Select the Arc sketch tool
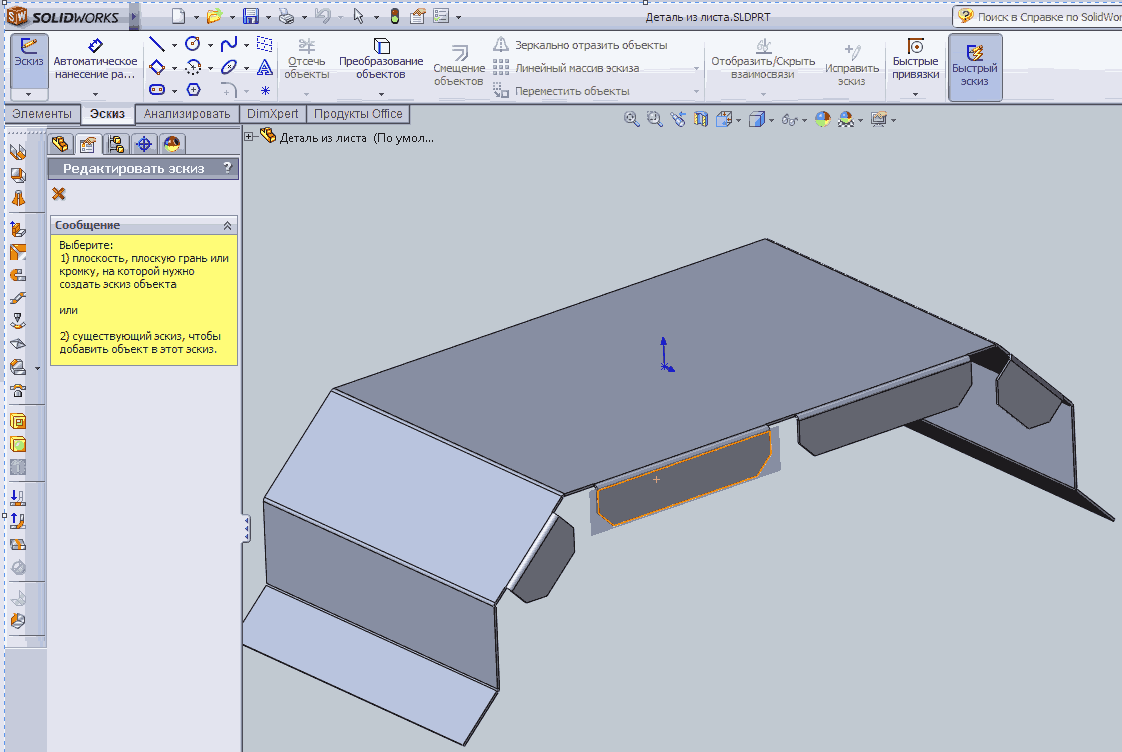 pyautogui.click(x=192, y=67)
